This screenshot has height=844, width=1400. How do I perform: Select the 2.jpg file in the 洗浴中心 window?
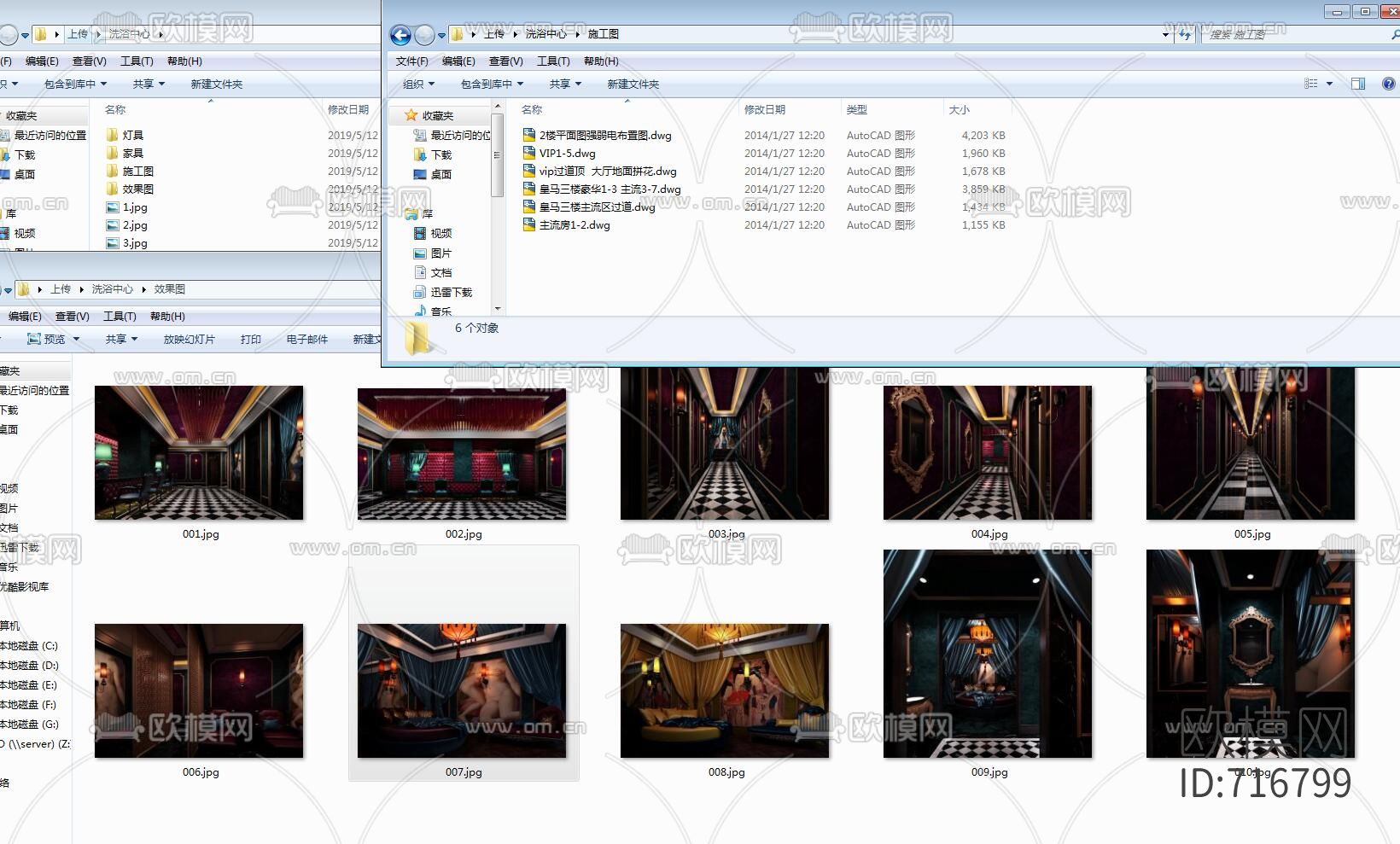pyautogui.click(x=126, y=224)
